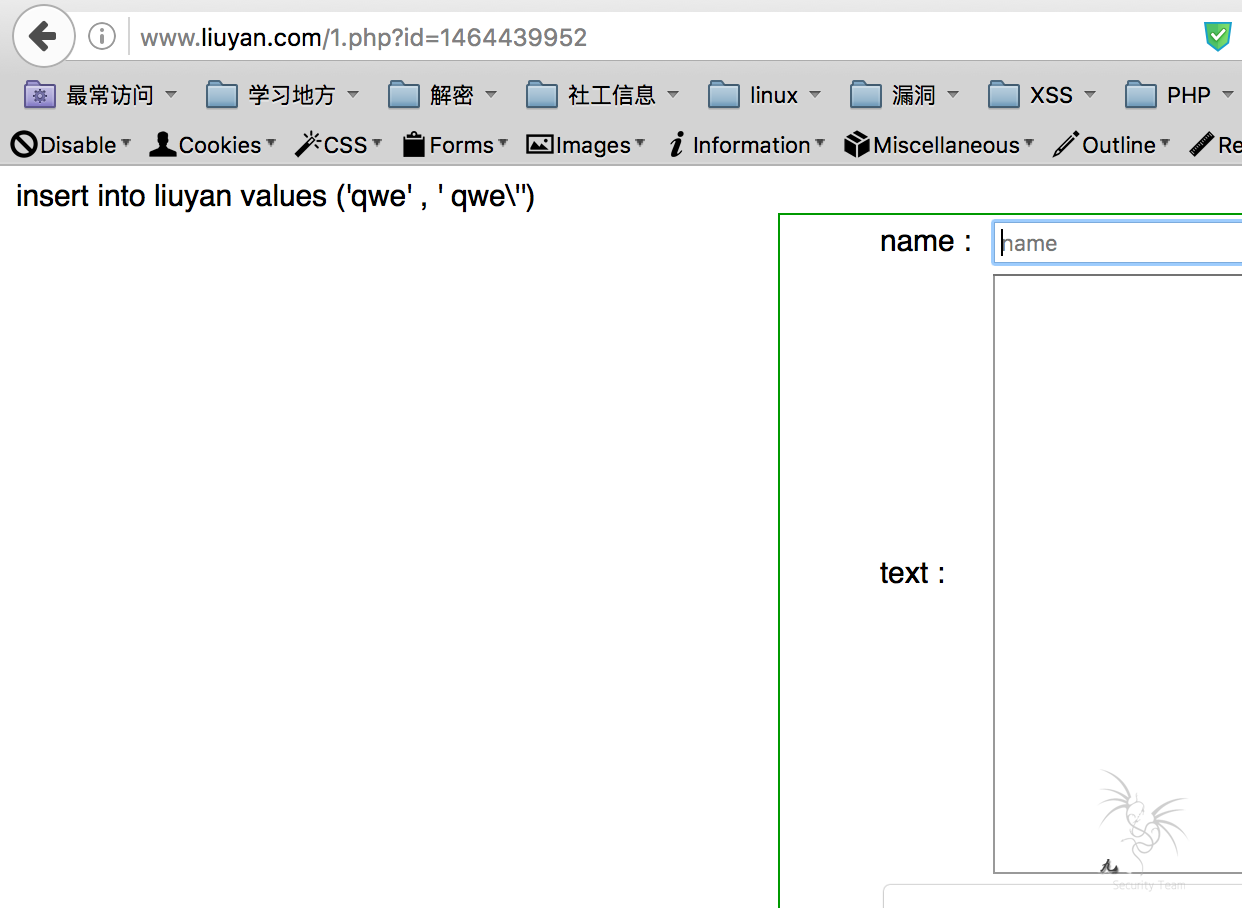This screenshot has width=1242, height=908.
Task: Click the site information icon in address bar
Action: point(102,37)
